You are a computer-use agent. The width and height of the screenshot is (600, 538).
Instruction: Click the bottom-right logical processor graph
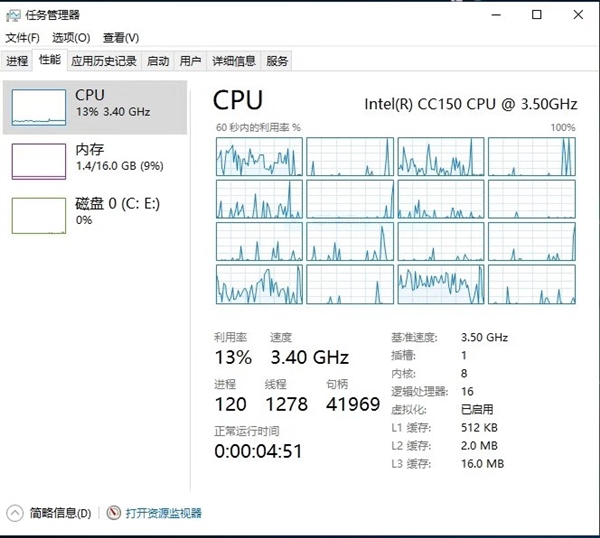[x=531, y=284]
